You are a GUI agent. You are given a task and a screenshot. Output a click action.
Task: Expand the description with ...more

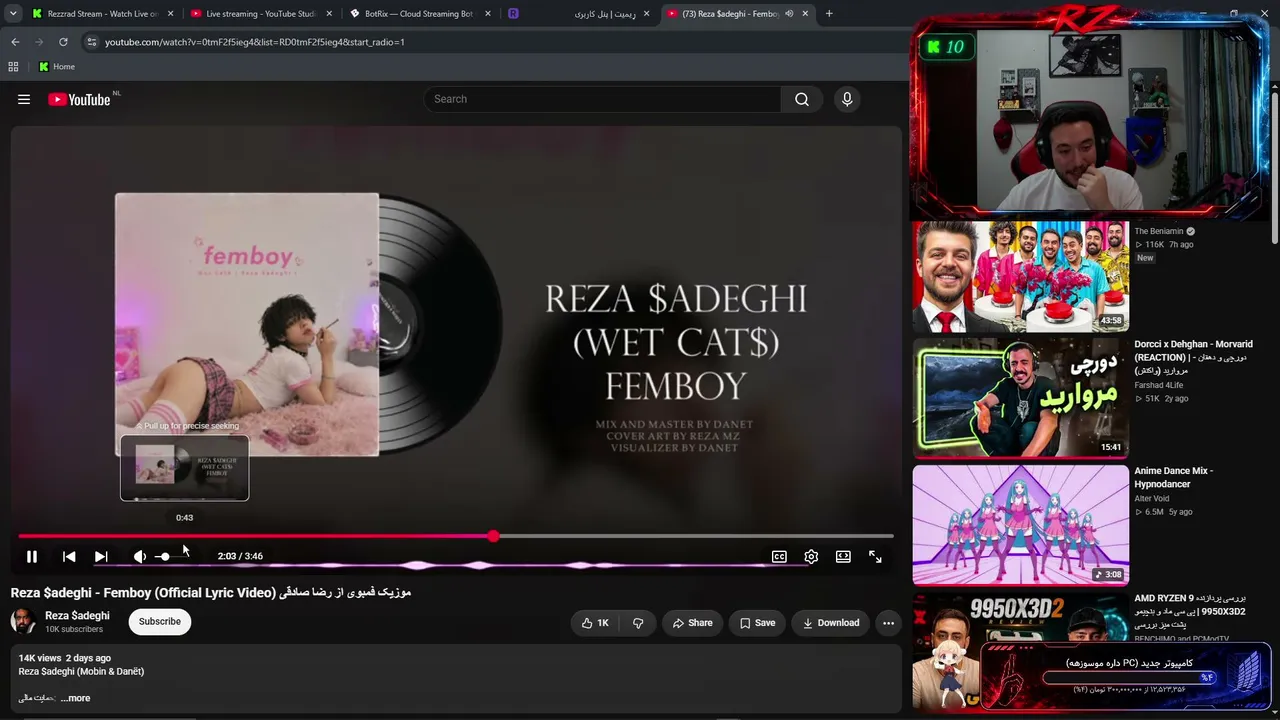pos(75,698)
